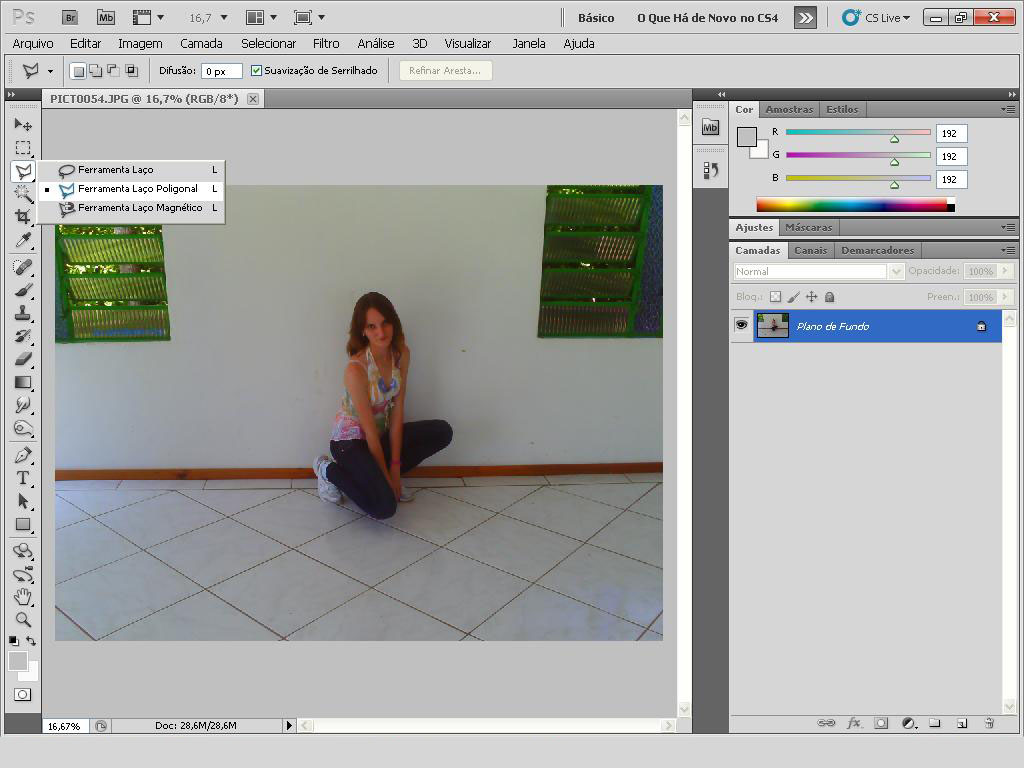Toggle lock all layer option

click(829, 297)
